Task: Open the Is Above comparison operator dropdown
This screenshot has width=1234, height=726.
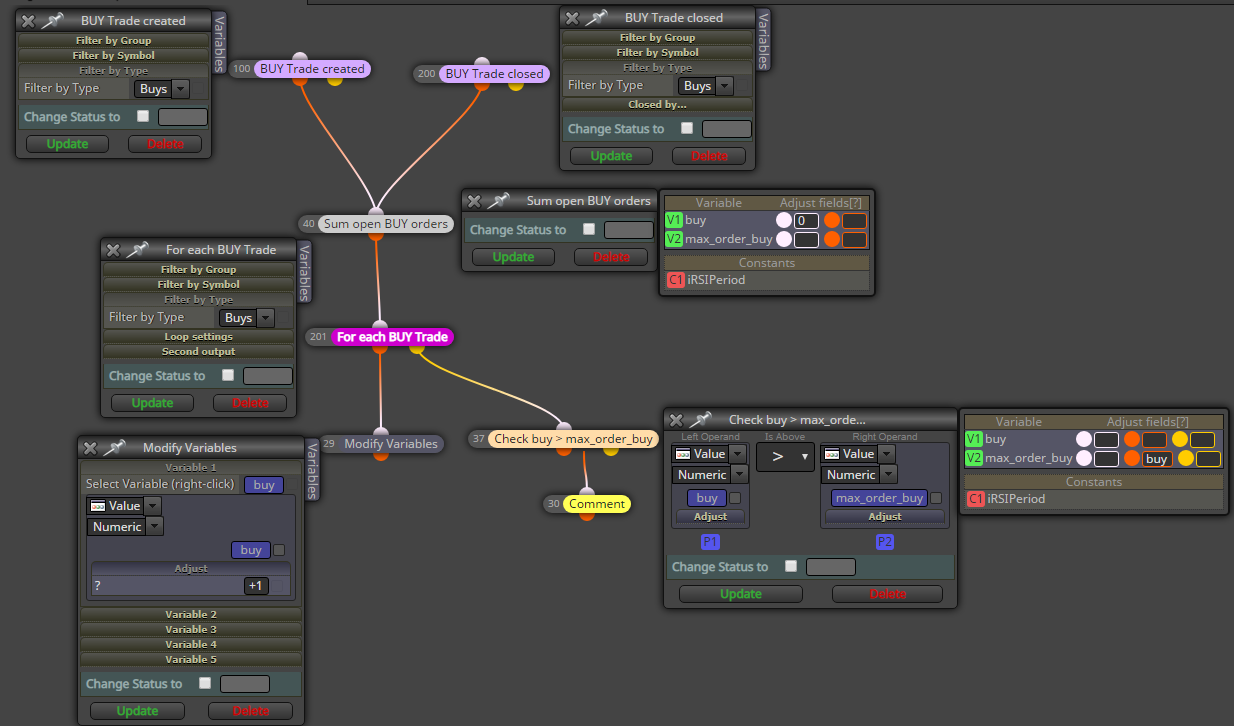Action: click(784, 455)
